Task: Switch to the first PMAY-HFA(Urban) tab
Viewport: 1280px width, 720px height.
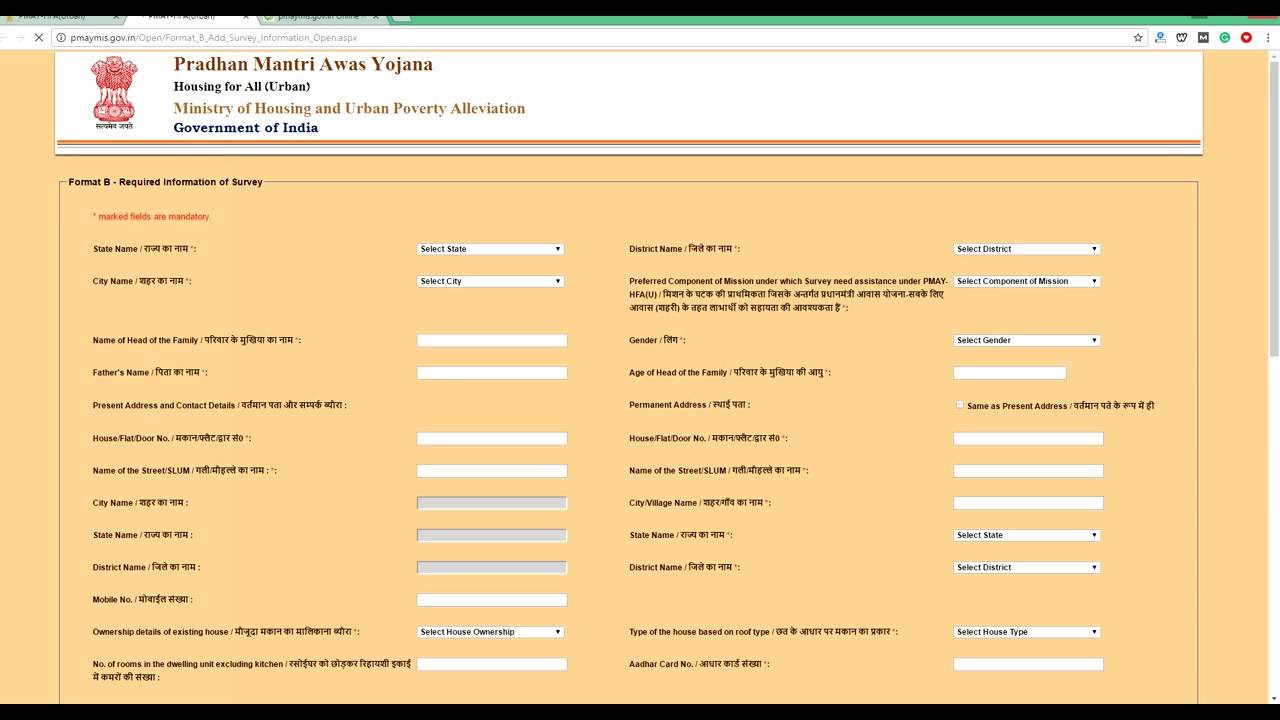Action: point(58,17)
